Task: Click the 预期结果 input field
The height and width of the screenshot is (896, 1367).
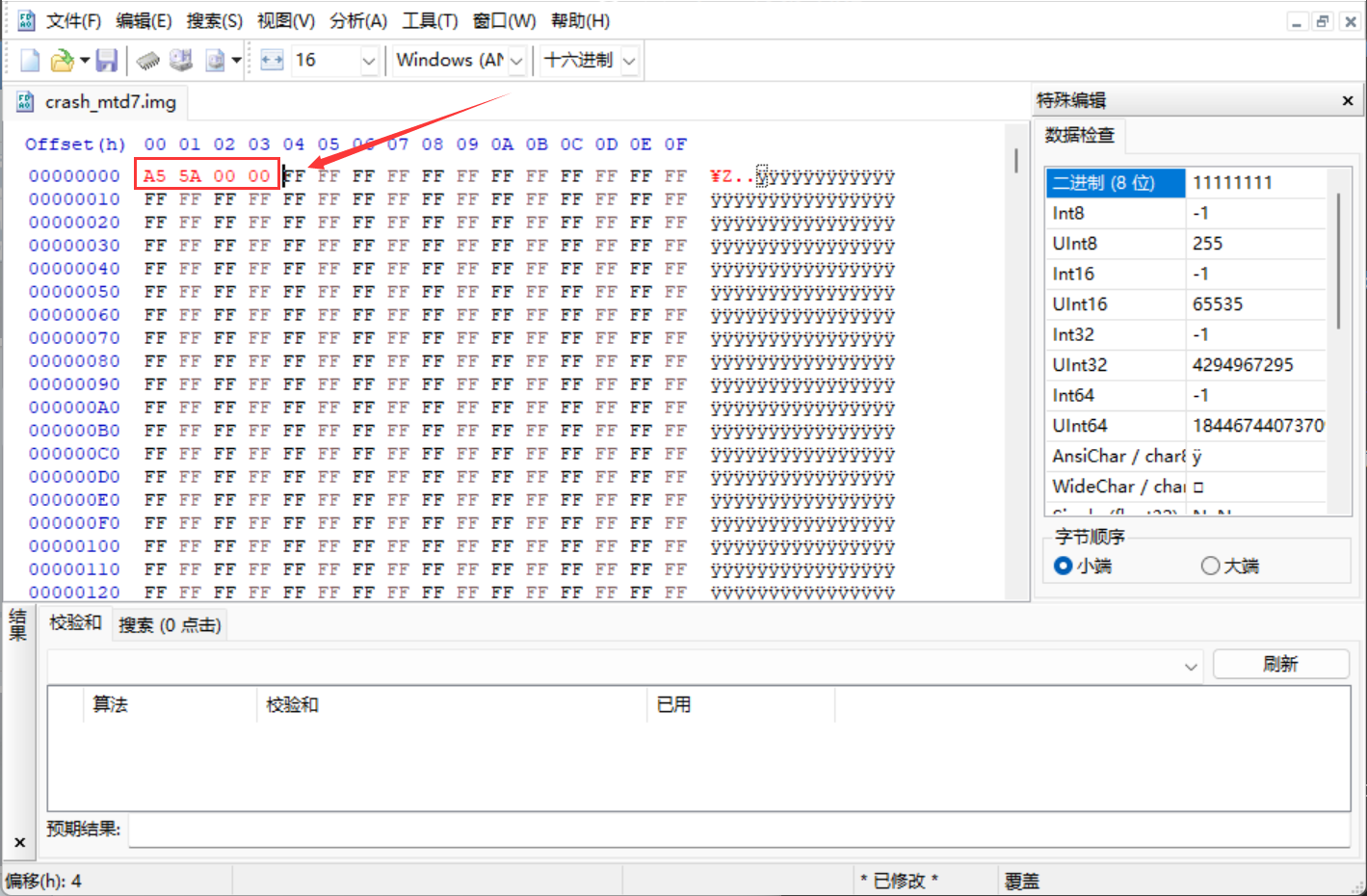Action: click(x=739, y=830)
